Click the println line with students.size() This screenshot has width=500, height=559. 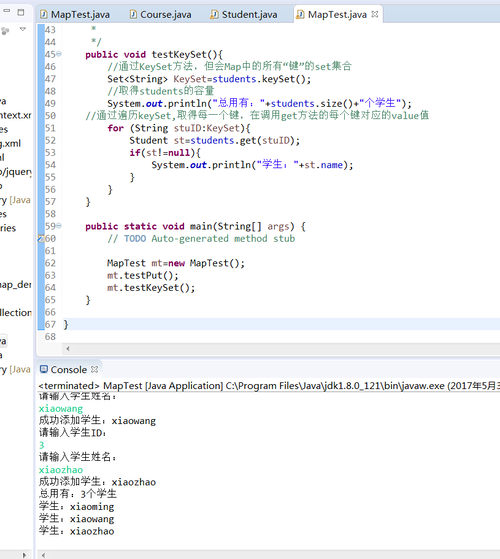click(259, 103)
